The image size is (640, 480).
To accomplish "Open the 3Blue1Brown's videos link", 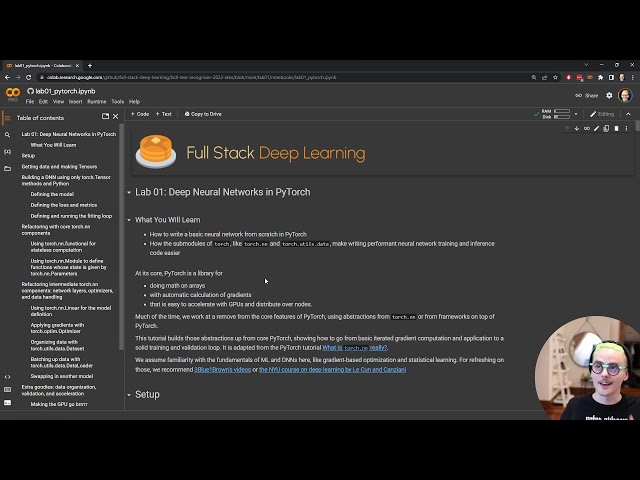I will (x=222, y=369).
